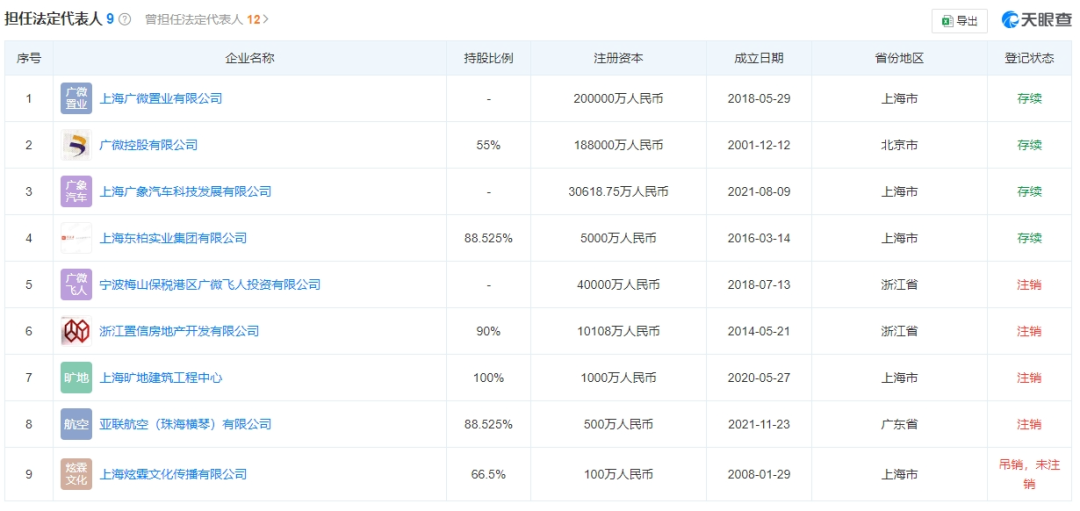
Task: Click the 90% shareholding cell
Action: 488,331
